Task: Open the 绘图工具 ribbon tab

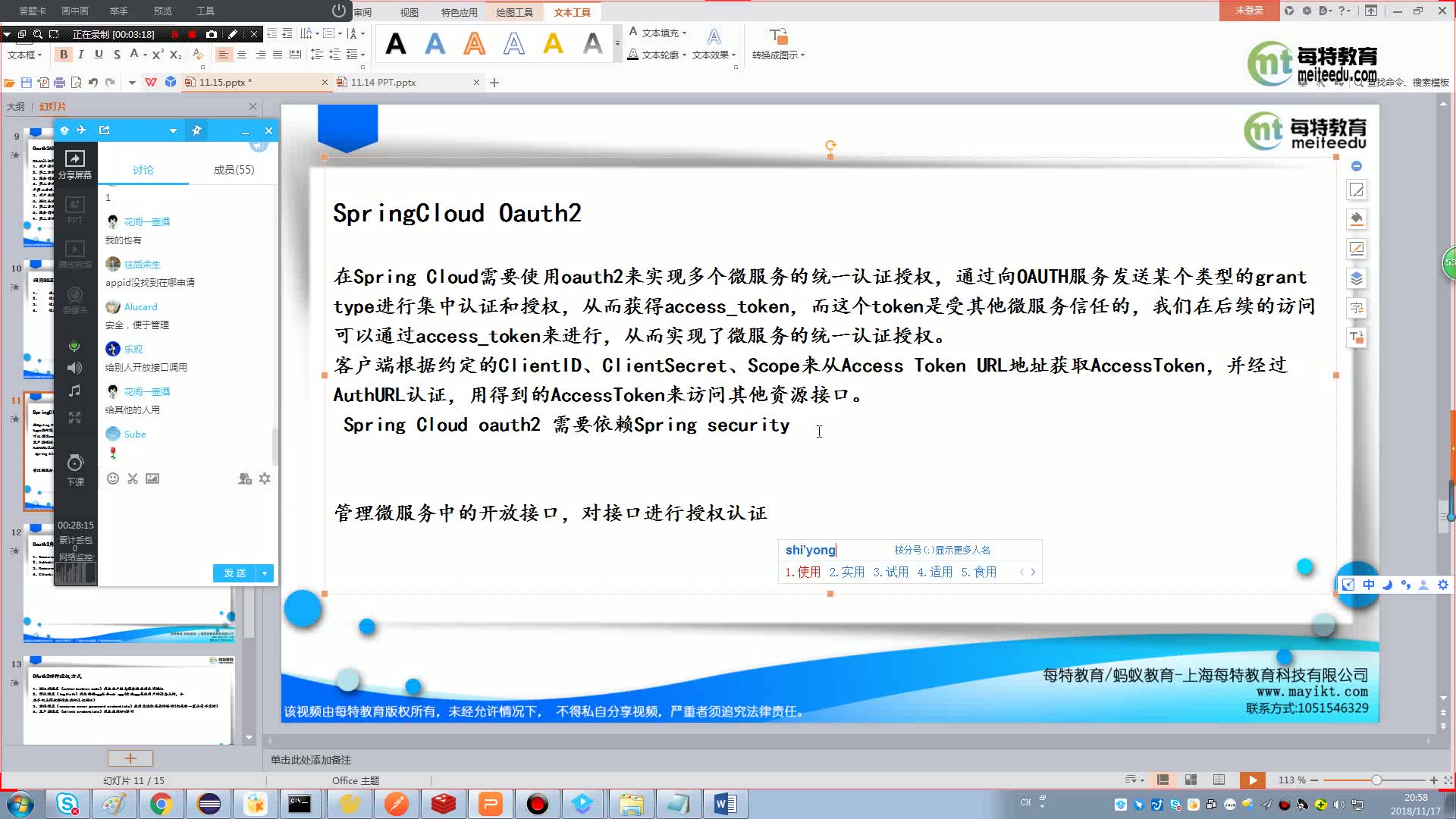Action: (515, 12)
